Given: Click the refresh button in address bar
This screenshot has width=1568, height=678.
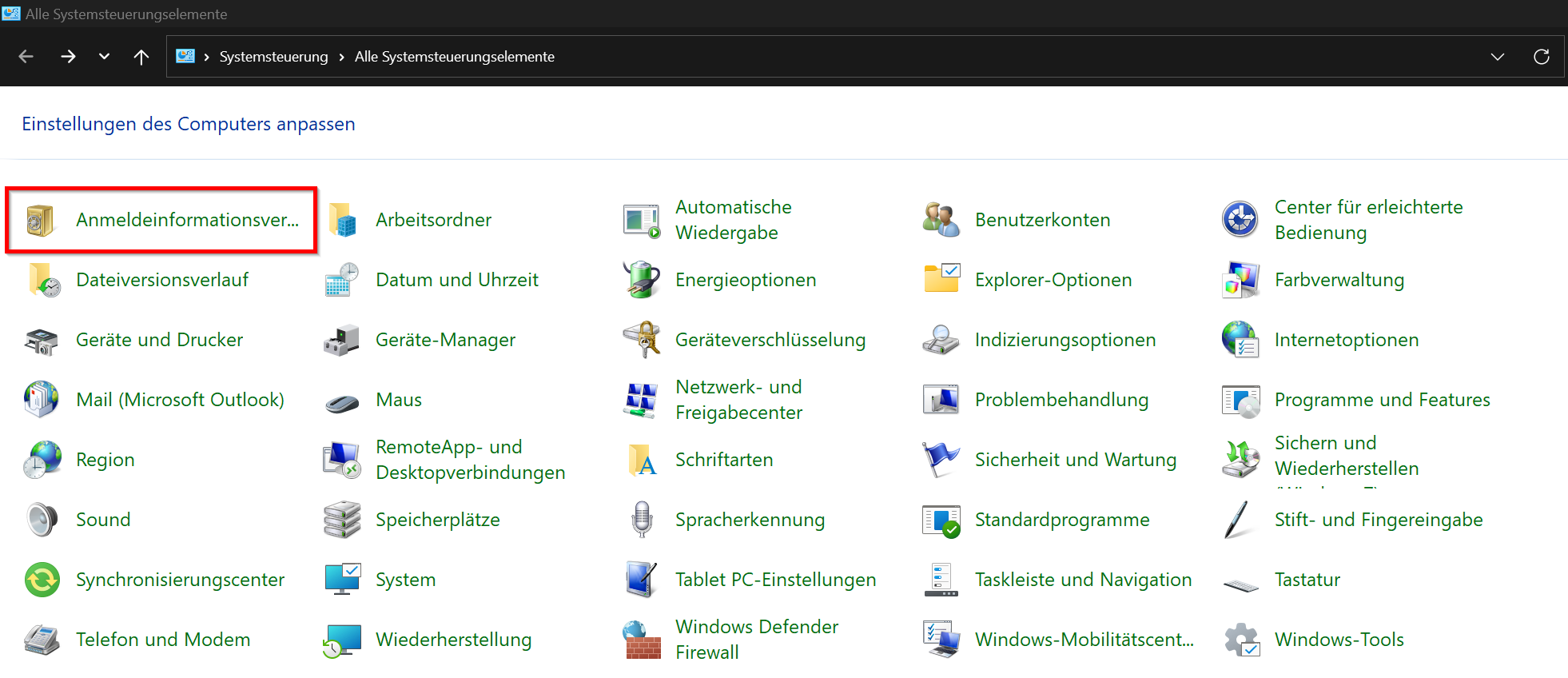Looking at the screenshot, I should (1541, 57).
